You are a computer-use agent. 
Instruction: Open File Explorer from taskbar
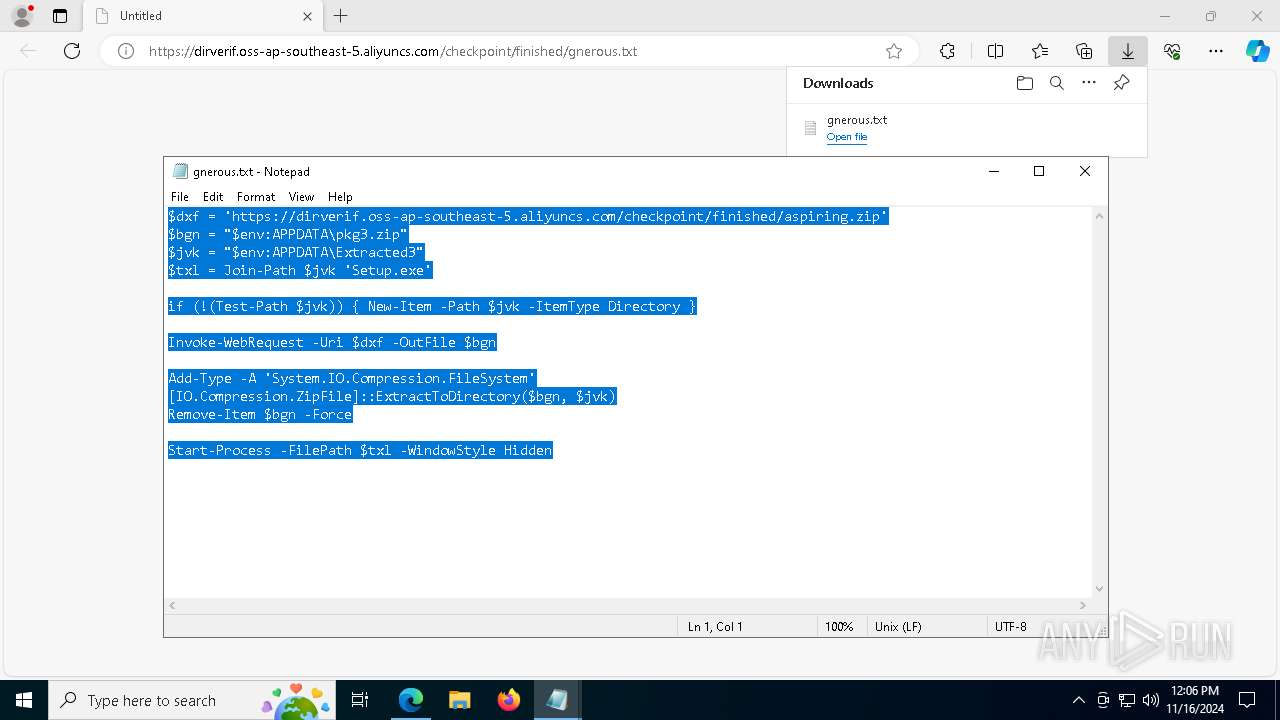tap(459, 700)
